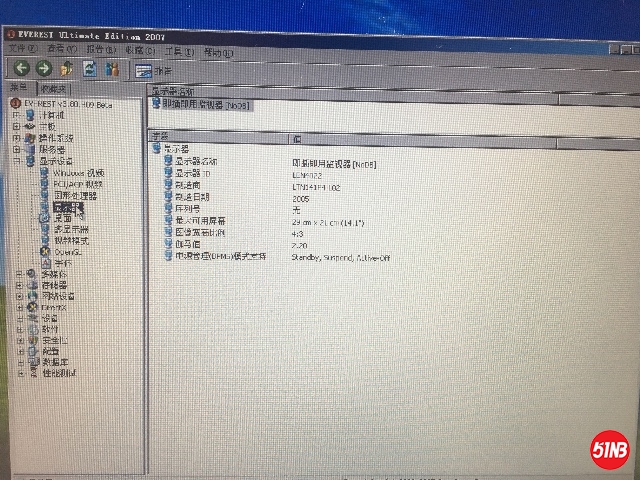Collapse the 显示设备 tree node
The width and height of the screenshot is (640, 480).
[x=16, y=161]
